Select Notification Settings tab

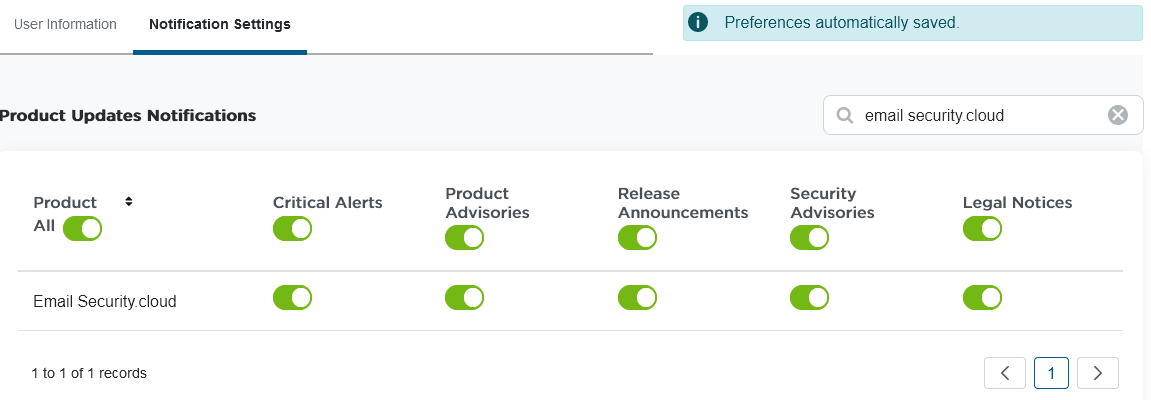coord(220,24)
